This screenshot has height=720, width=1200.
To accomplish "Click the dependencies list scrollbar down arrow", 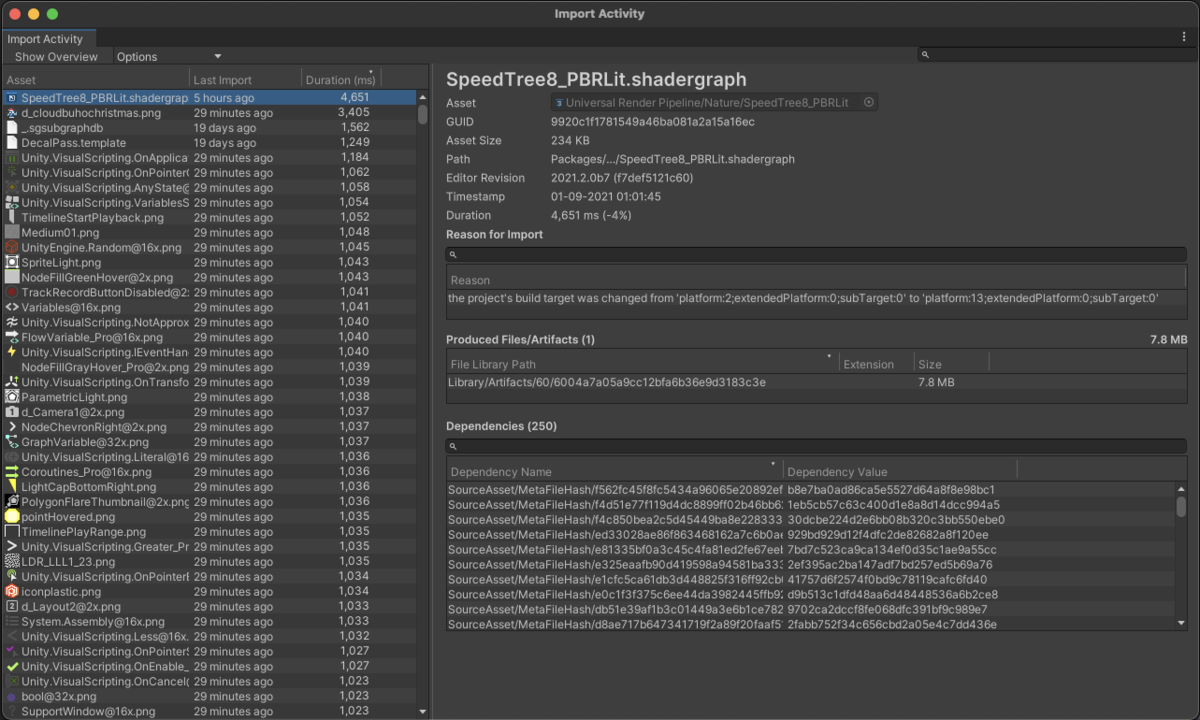I will [1181, 622].
